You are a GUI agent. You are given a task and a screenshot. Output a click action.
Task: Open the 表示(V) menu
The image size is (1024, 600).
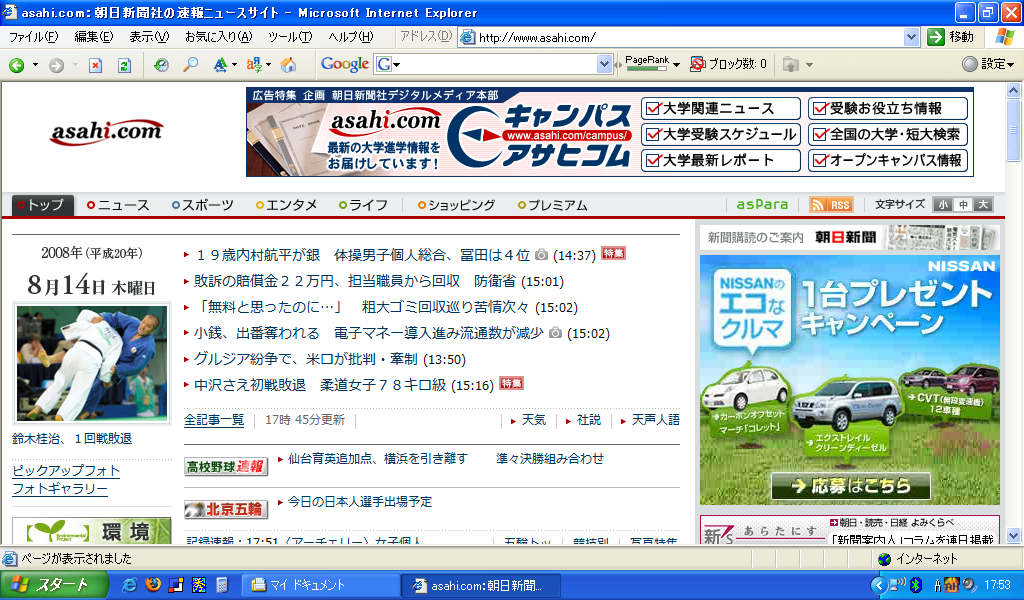(x=149, y=37)
